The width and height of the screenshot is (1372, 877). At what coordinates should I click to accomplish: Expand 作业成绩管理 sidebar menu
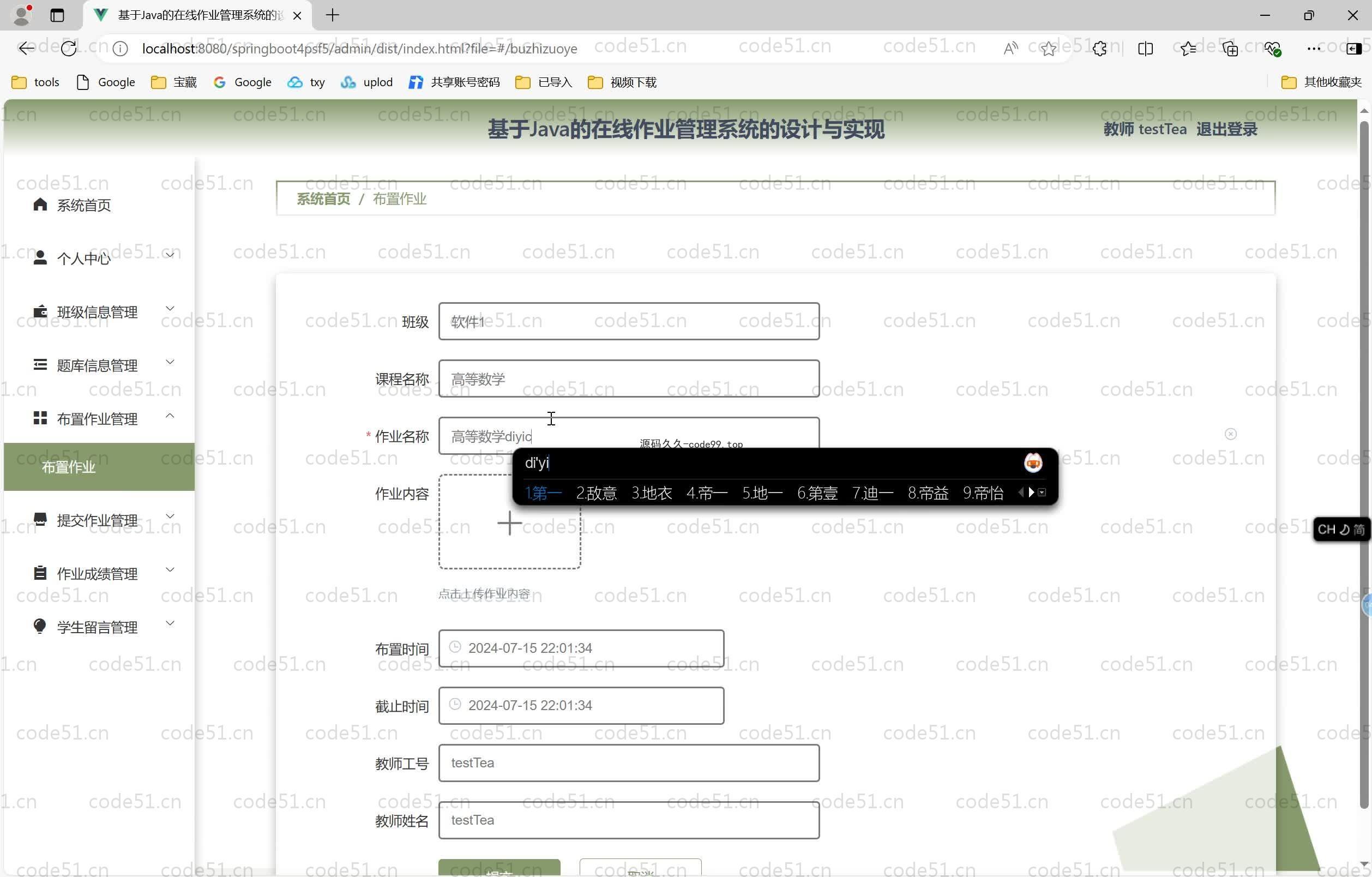[100, 574]
